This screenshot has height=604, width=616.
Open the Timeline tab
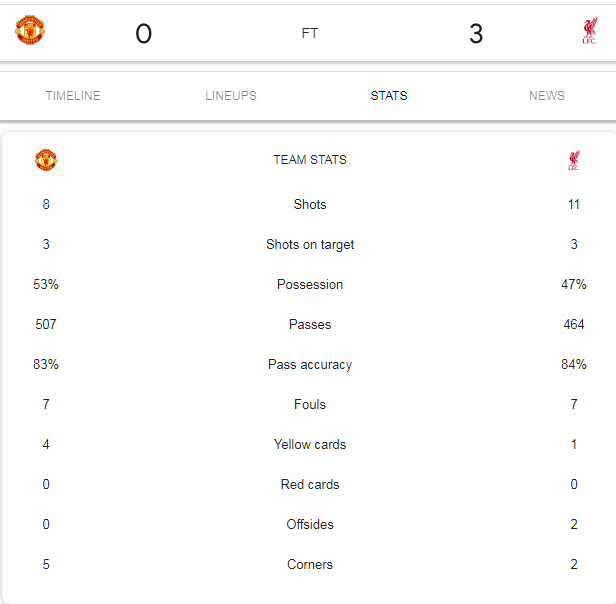click(x=73, y=95)
